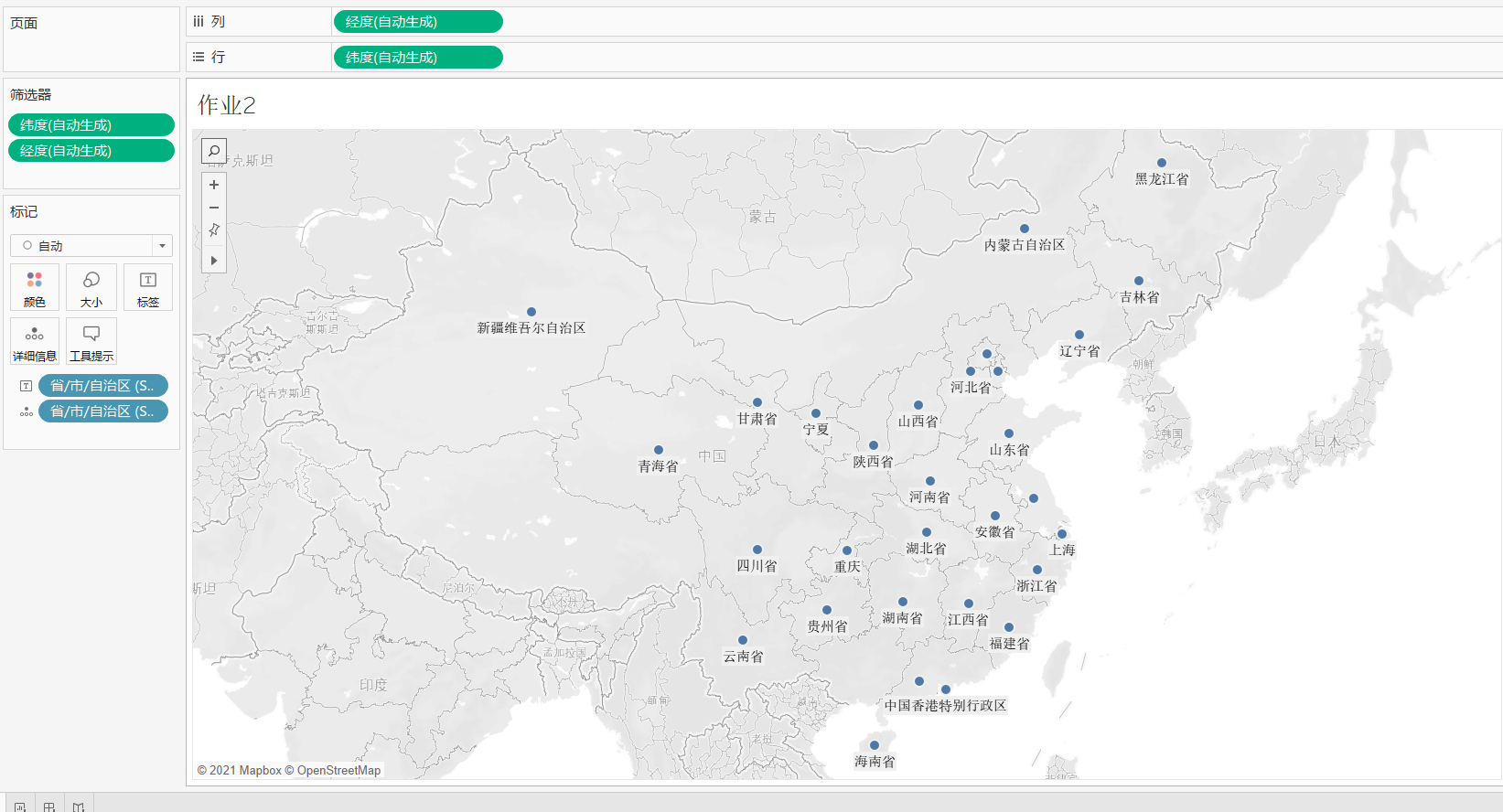Open the 工具提示 (Tooltip) marks card
Screen dimensions: 1503x812
tap(91, 341)
